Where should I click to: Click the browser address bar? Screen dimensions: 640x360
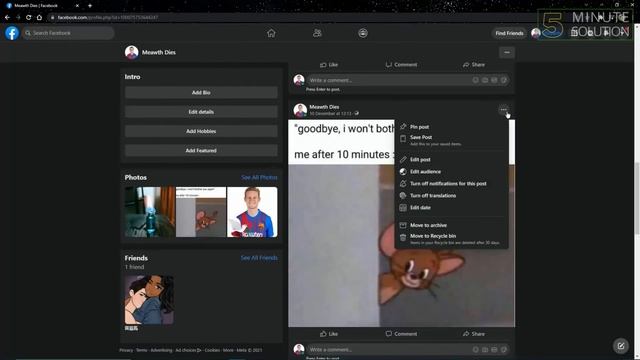286,18
